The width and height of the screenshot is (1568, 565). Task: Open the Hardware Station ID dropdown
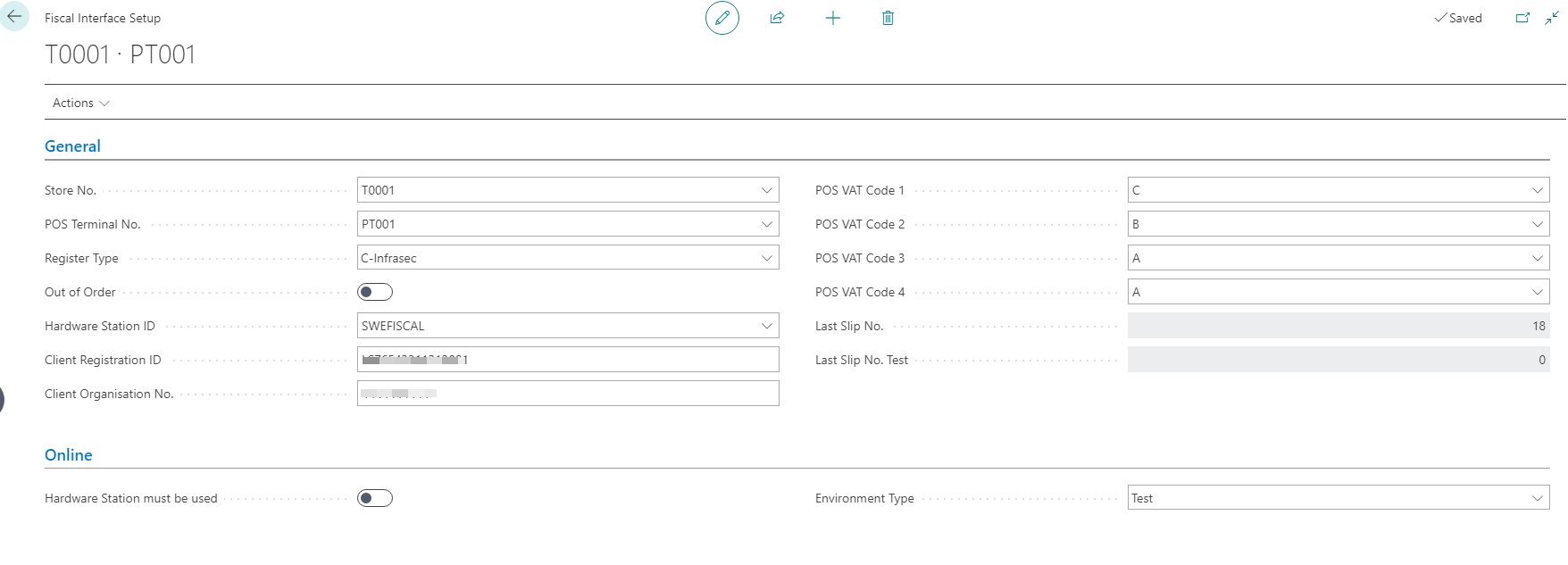(x=766, y=326)
